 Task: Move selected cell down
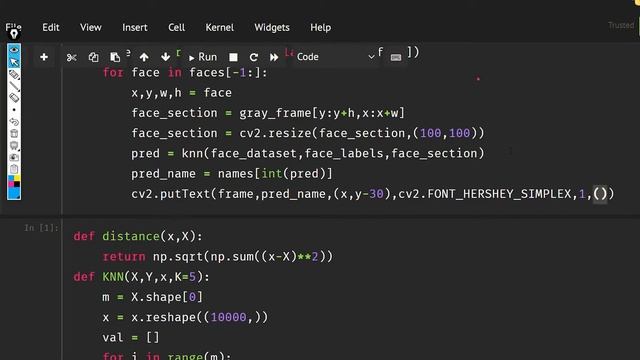(x=165, y=57)
